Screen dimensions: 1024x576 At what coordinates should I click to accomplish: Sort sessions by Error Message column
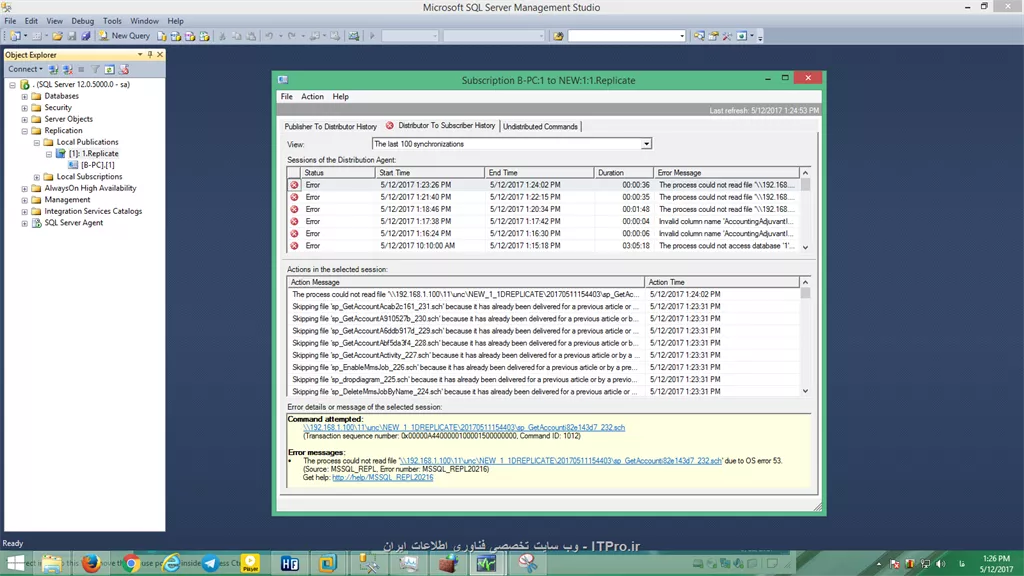coord(726,173)
